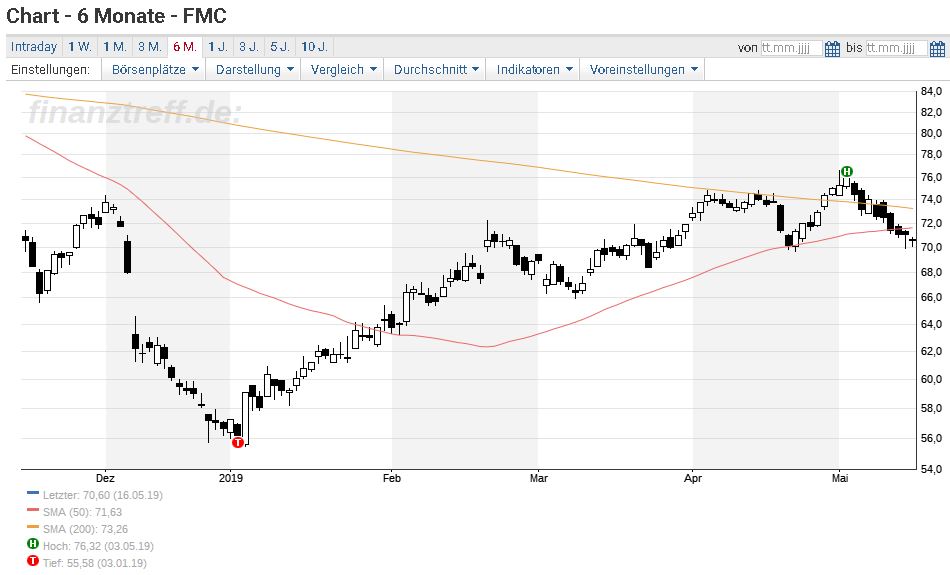The height and width of the screenshot is (575, 950).
Task: Click the Feb label on time axis
Action: click(x=392, y=478)
